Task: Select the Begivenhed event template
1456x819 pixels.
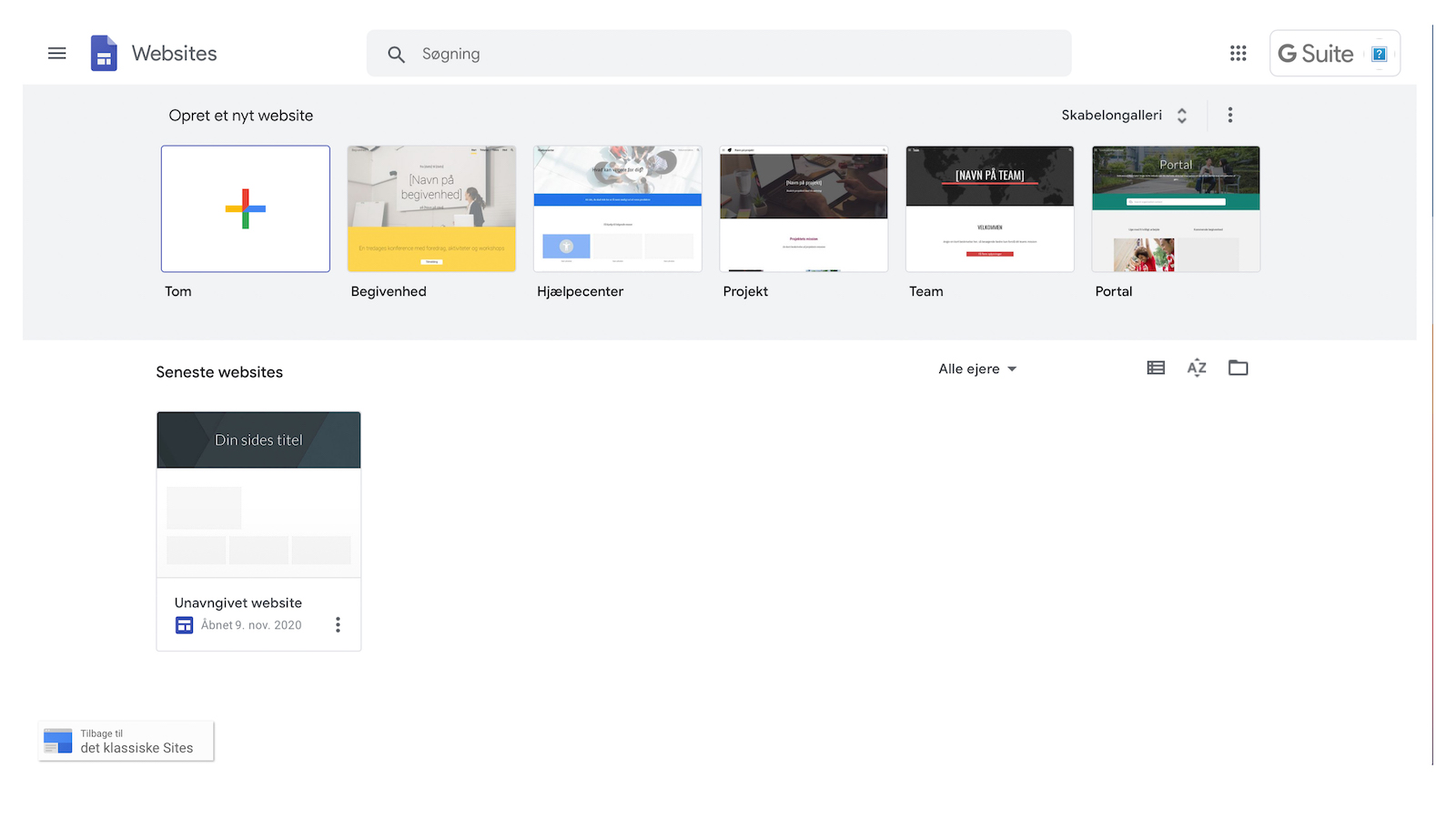Action: tap(430, 208)
